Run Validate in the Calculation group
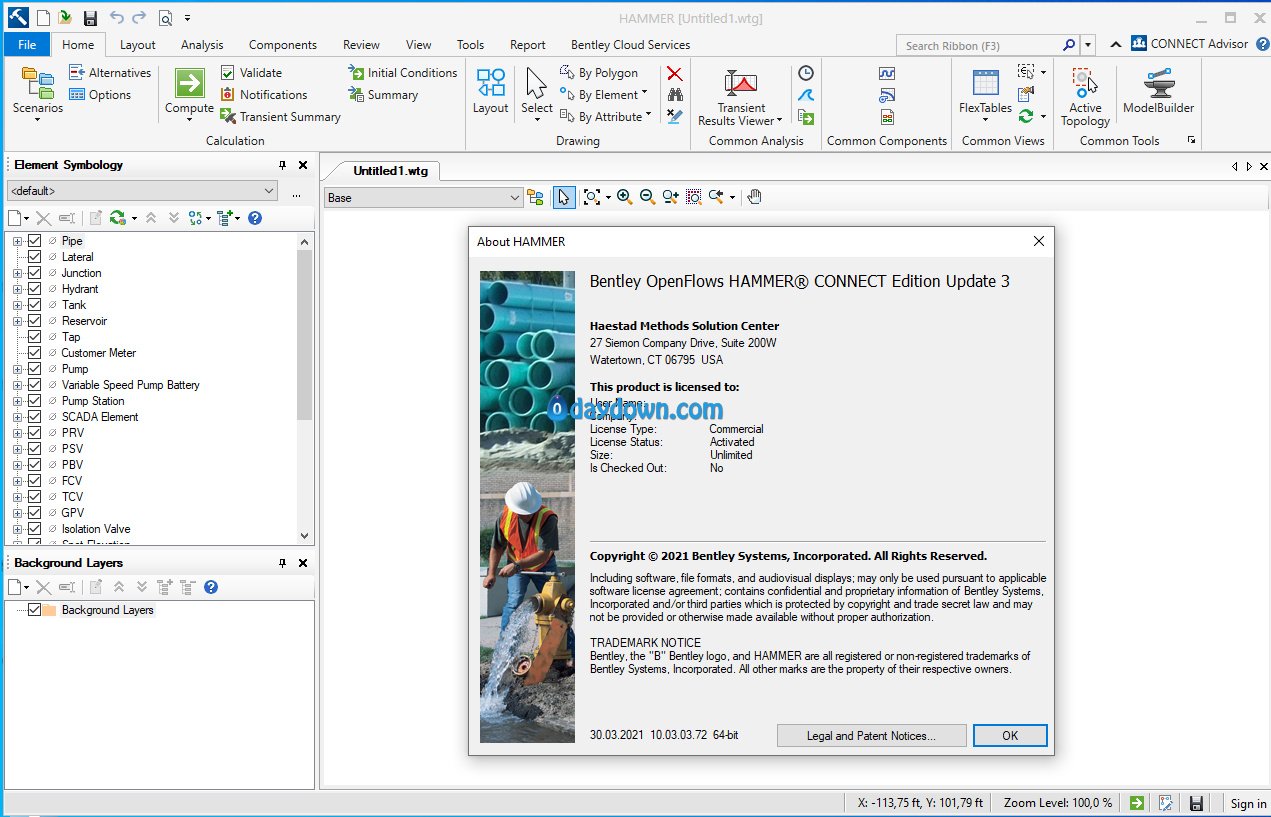 coord(251,73)
